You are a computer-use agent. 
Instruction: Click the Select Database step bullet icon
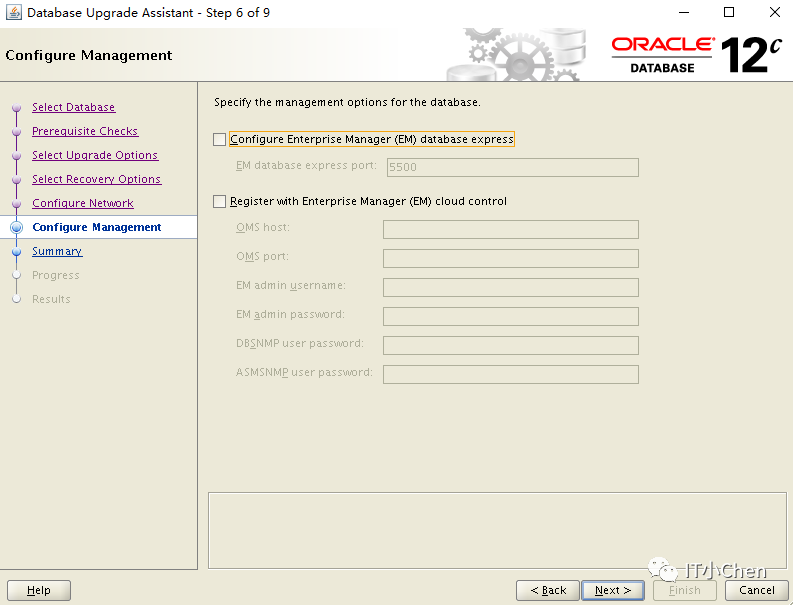(17, 108)
